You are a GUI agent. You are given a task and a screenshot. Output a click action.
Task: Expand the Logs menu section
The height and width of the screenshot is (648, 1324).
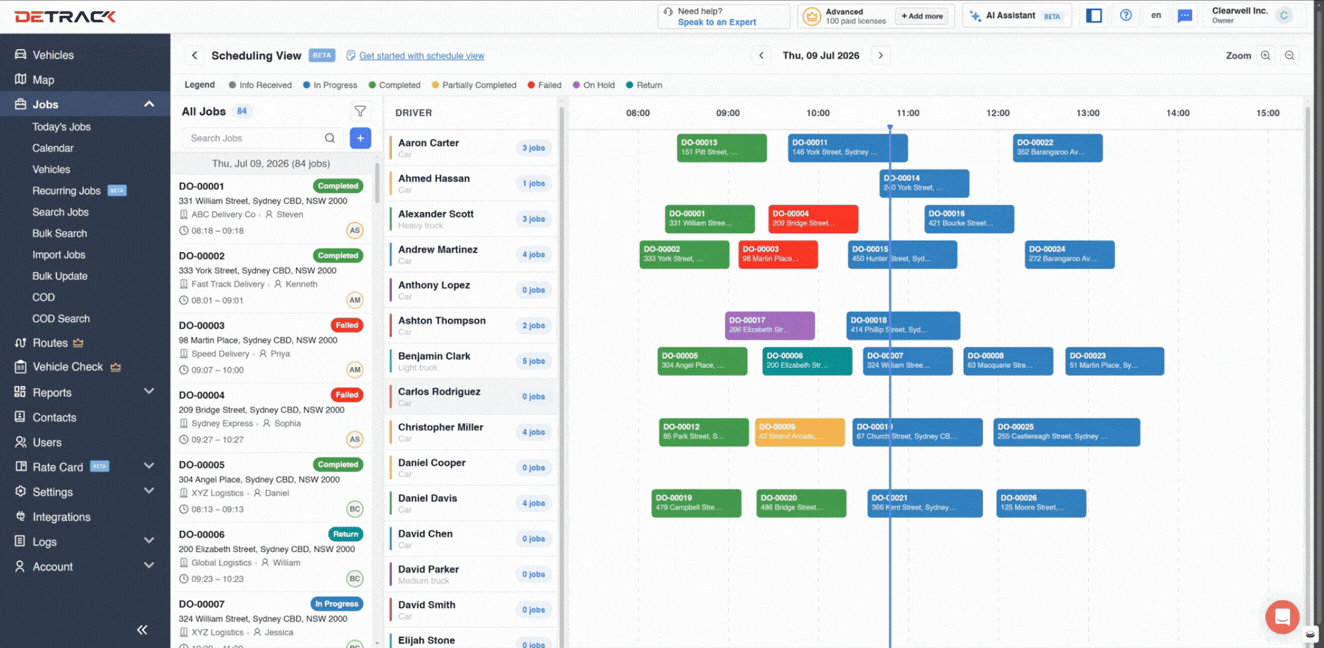coord(149,541)
